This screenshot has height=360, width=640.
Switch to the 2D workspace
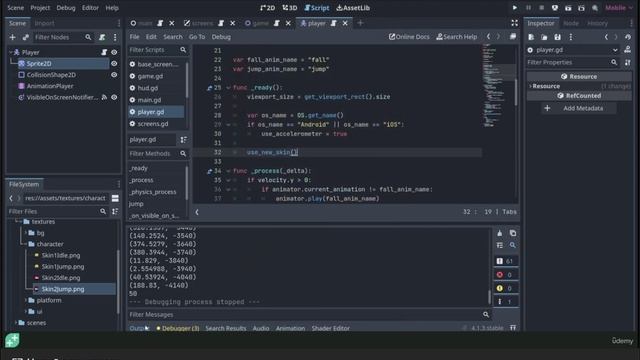267,8
